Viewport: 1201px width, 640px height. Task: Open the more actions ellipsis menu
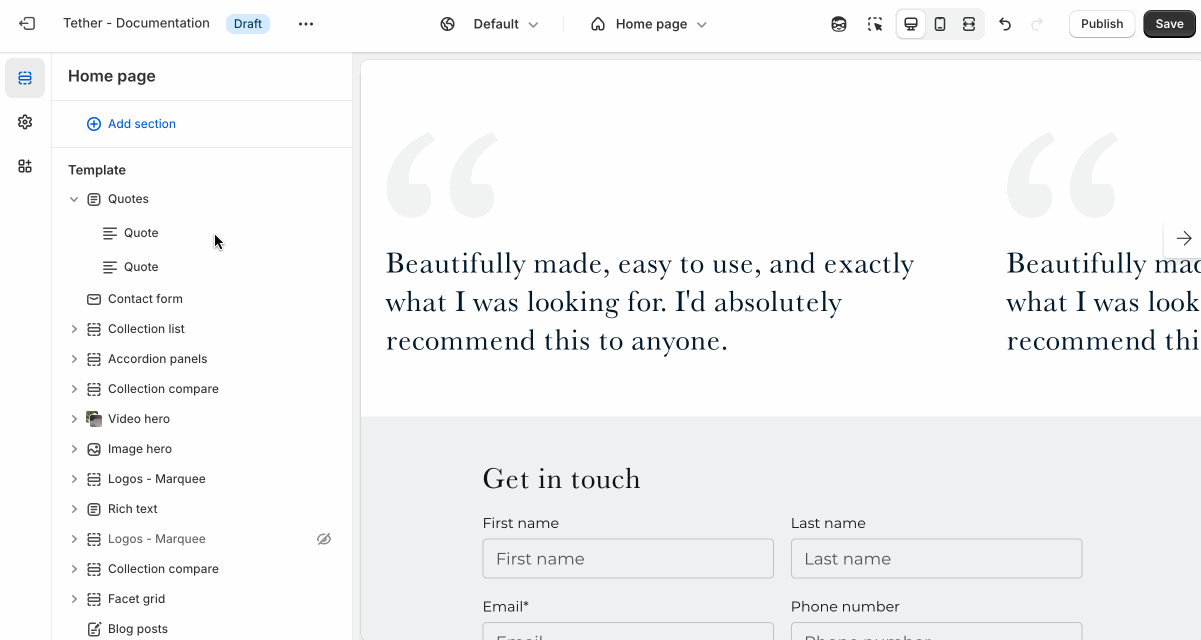point(306,24)
